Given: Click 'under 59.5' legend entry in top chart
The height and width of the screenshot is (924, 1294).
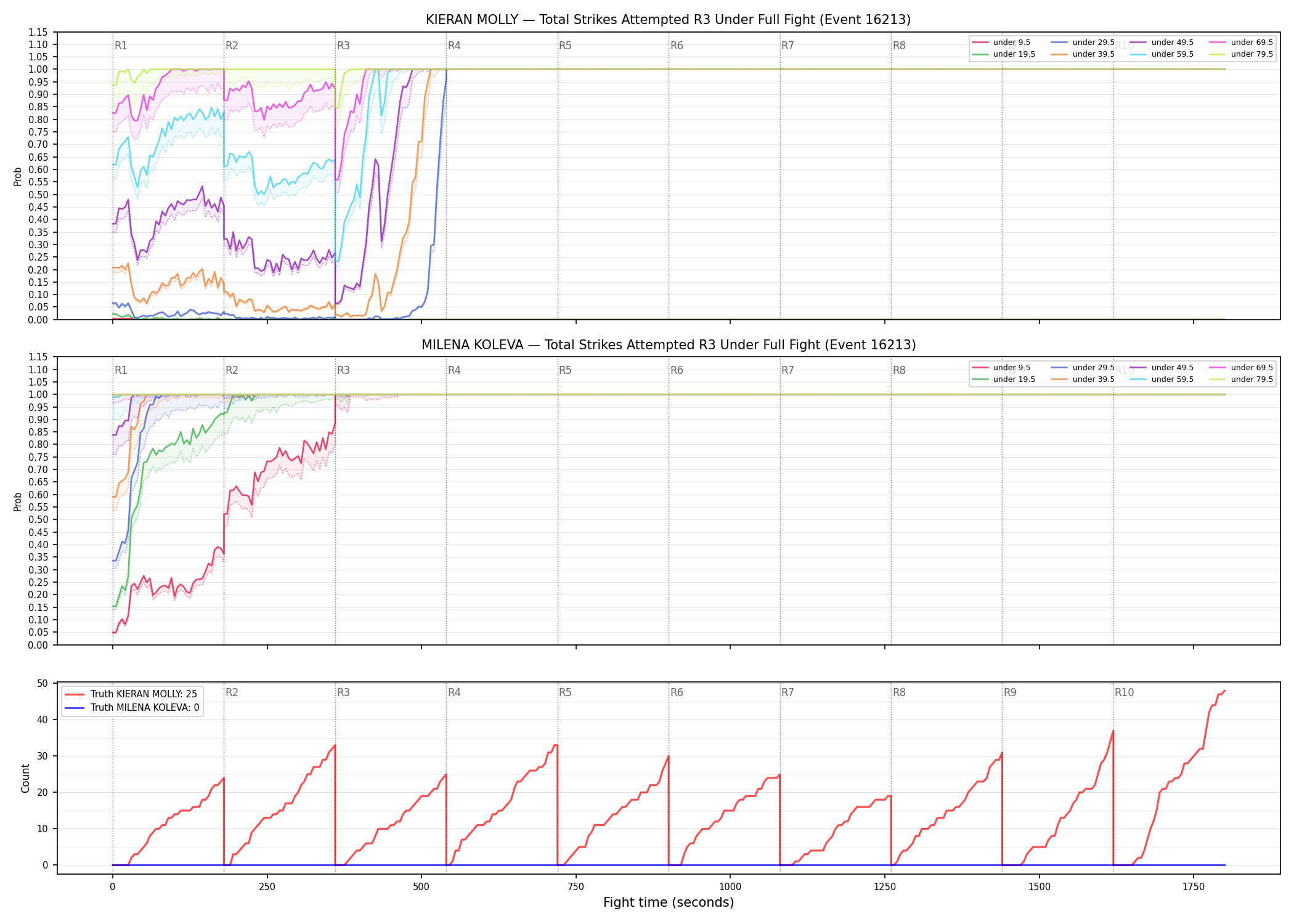Looking at the screenshot, I should 1162,54.
